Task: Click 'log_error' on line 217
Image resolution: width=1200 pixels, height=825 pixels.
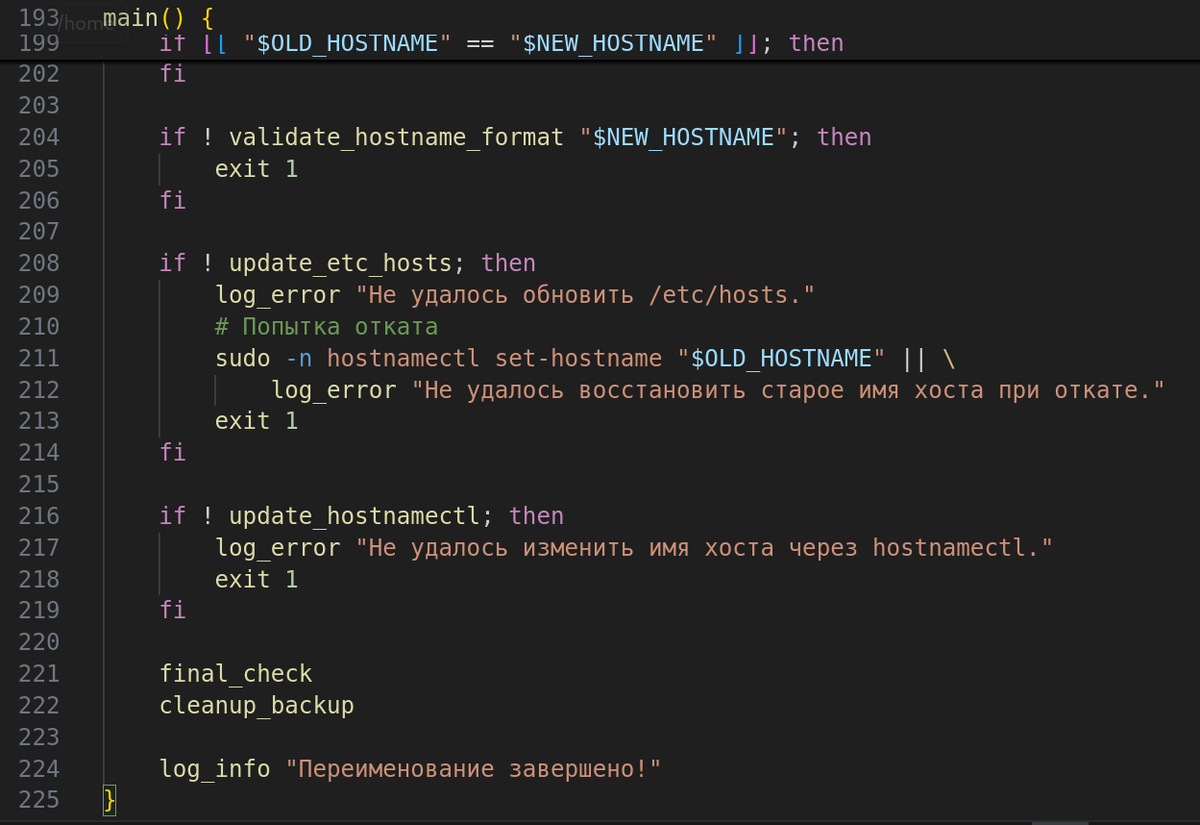Action: (x=278, y=548)
